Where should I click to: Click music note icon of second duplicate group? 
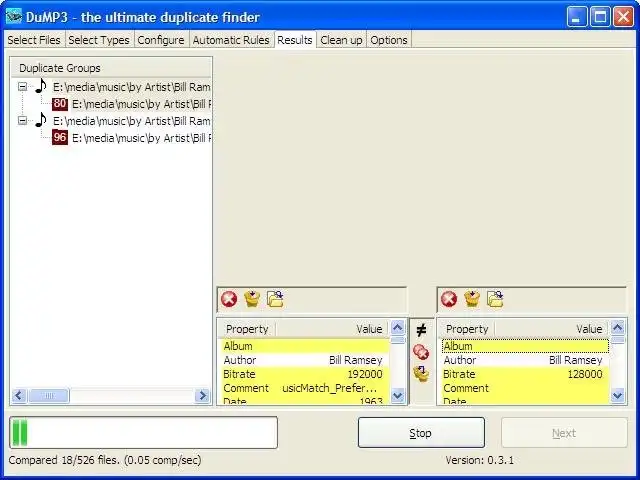click(x=40, y=120)
